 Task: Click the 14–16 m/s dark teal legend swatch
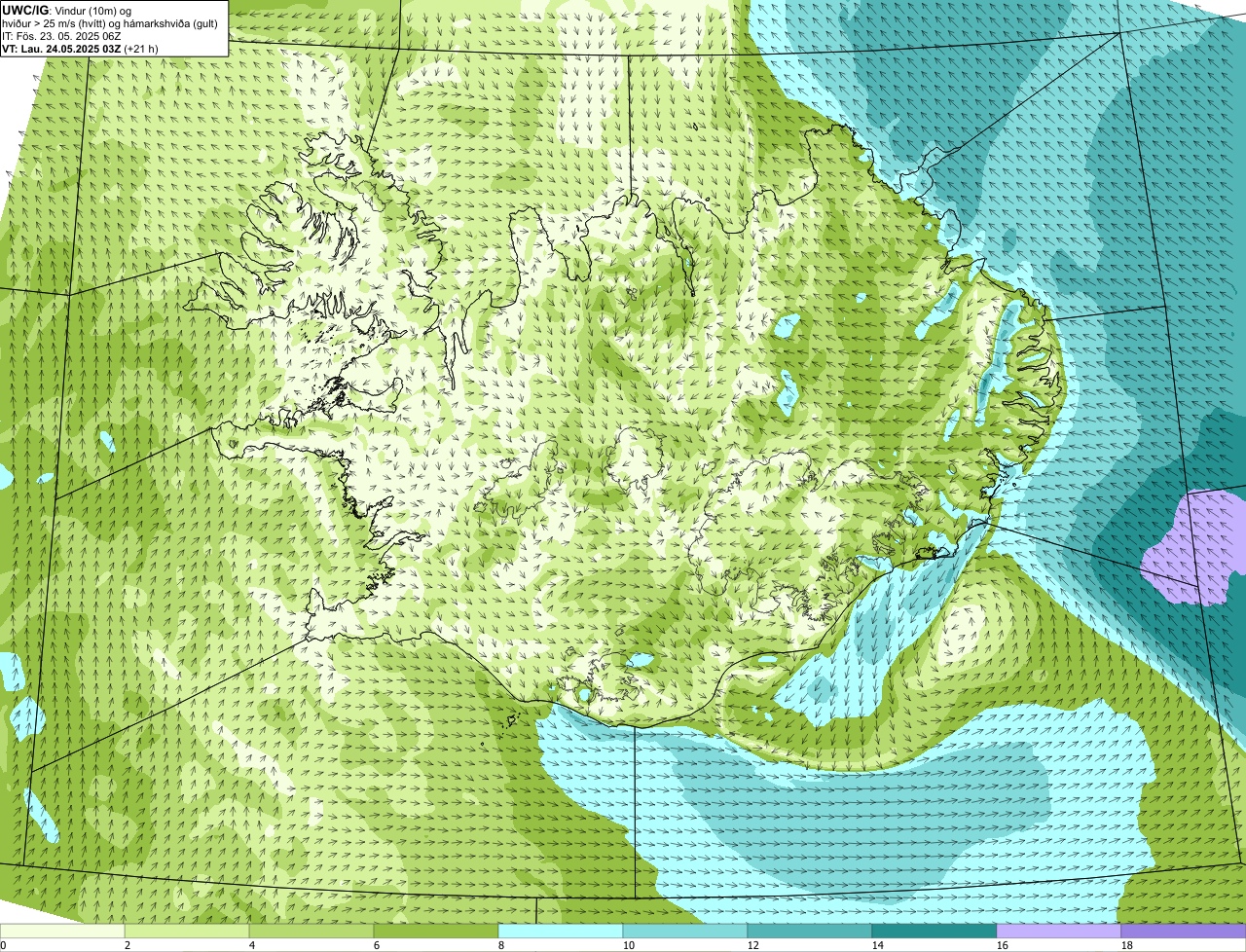[x=934, y=931]
